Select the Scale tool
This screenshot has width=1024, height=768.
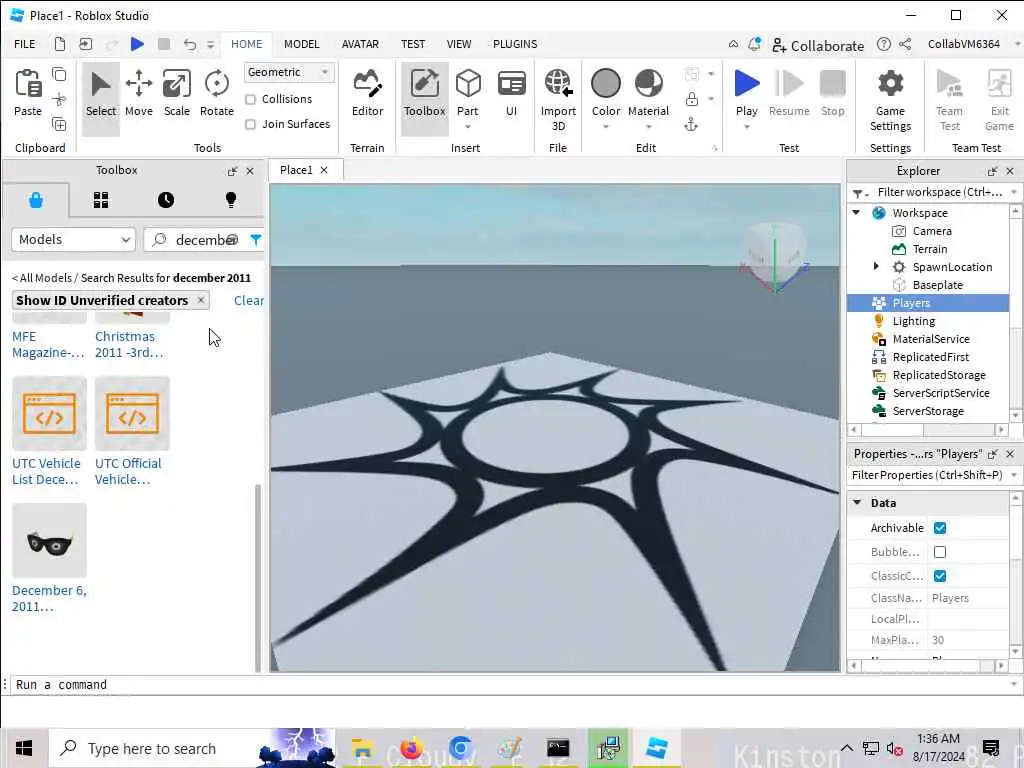[176, 93]
